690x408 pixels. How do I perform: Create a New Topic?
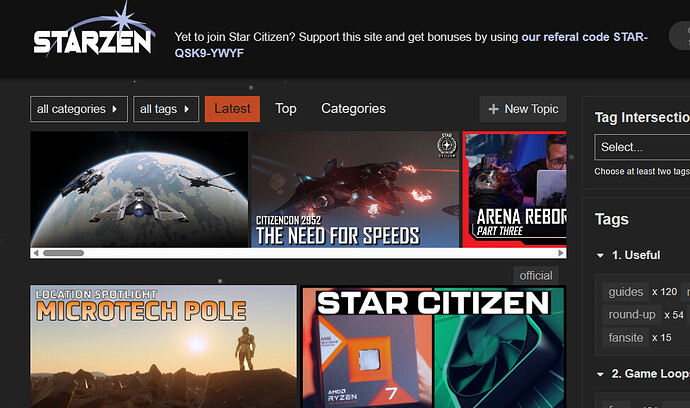[x=523, y=109]
